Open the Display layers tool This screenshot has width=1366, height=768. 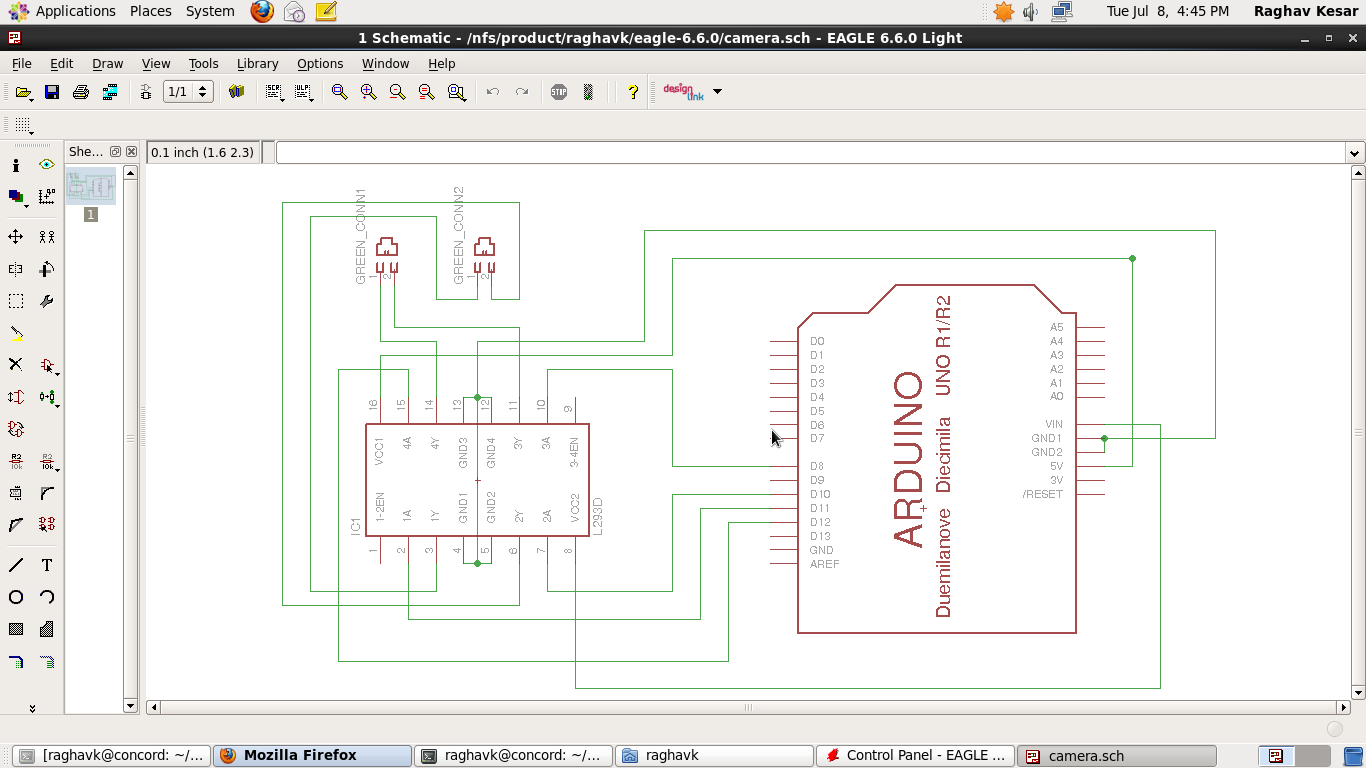point(16,197)
